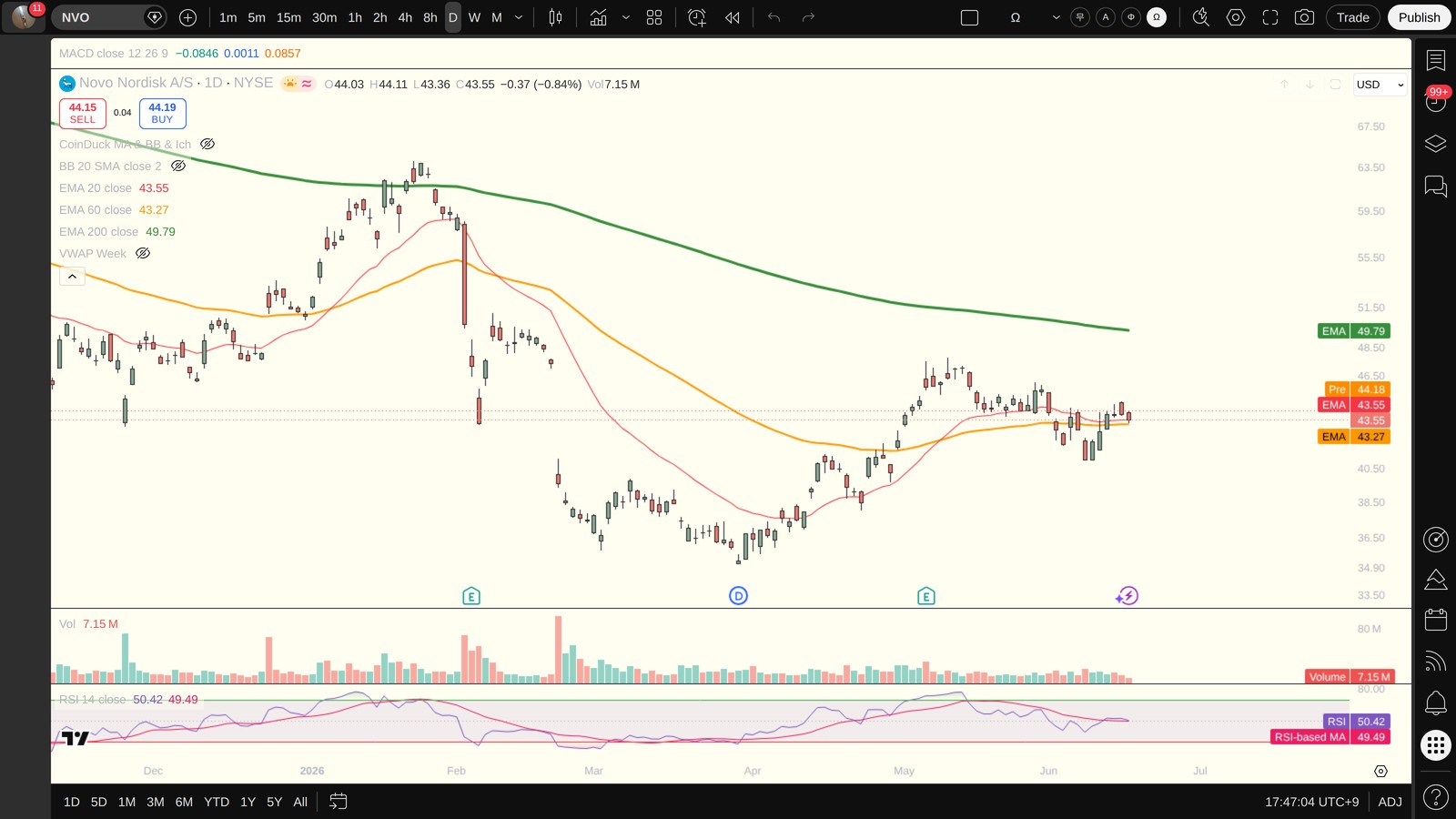Open chart settings hexagon icon in top toolbar
The height and width of the screenshot is (819, 1456).
tap(1235, 17)
